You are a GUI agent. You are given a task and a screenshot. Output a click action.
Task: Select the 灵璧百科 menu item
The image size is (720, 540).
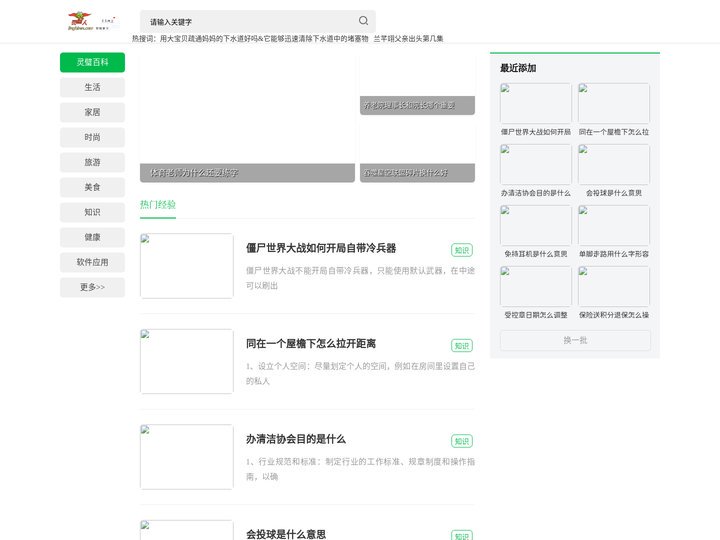(92, 62)
